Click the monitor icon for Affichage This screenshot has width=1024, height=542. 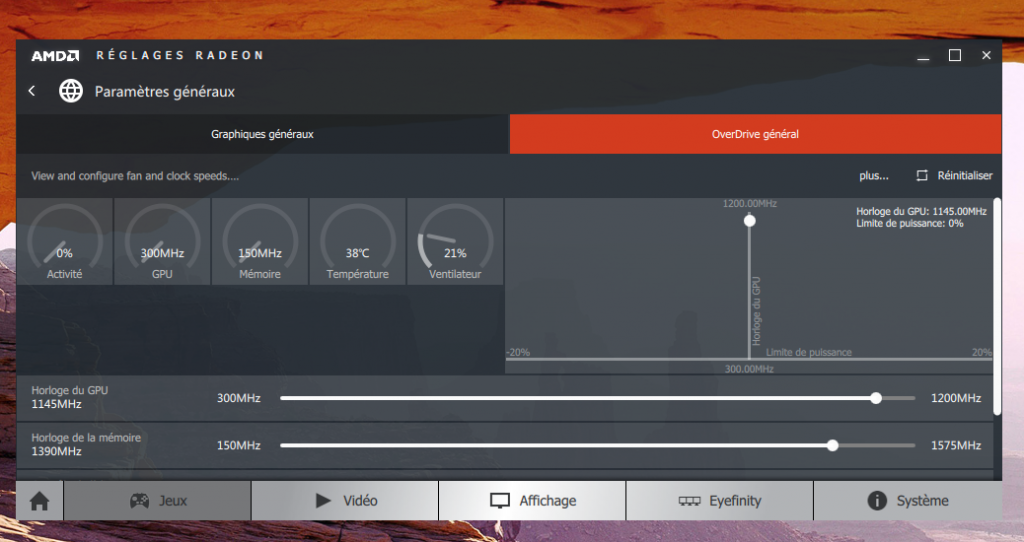500,501
